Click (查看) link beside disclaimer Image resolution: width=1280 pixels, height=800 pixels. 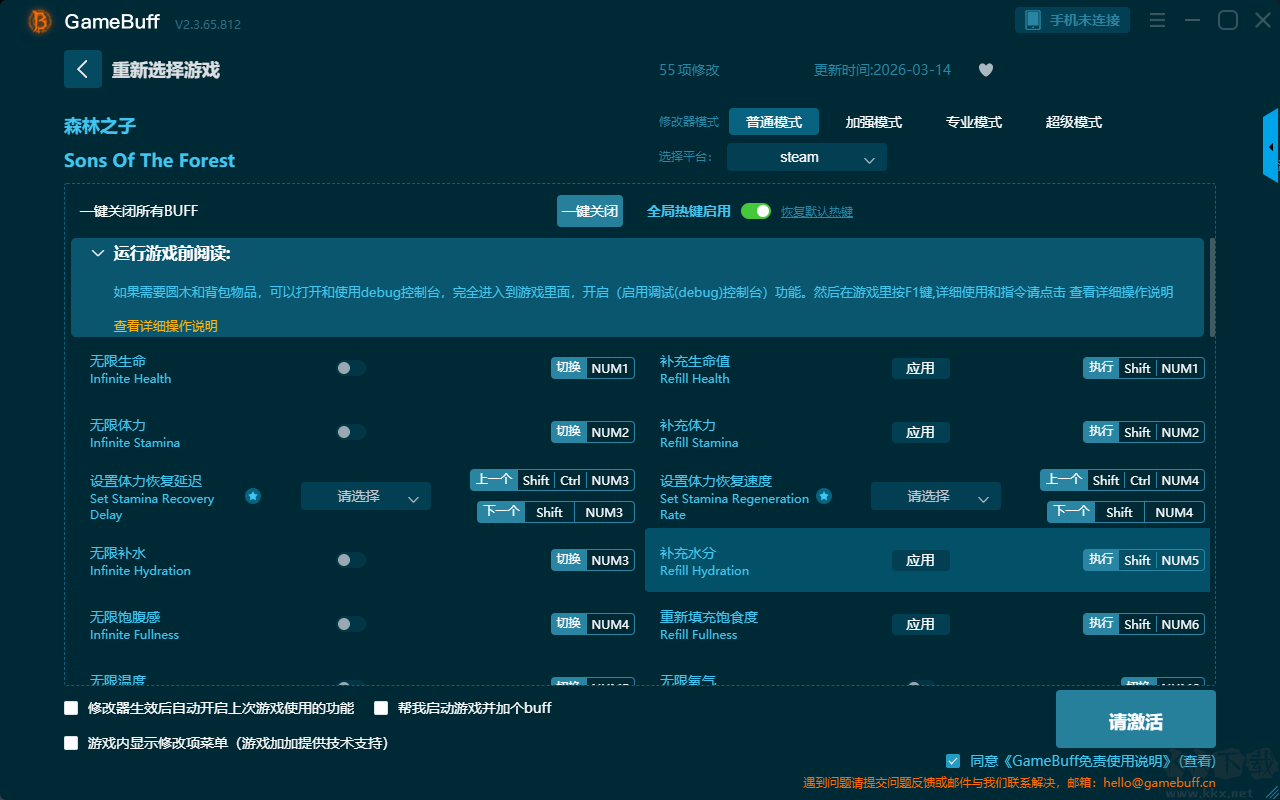tap(1195, 762)
